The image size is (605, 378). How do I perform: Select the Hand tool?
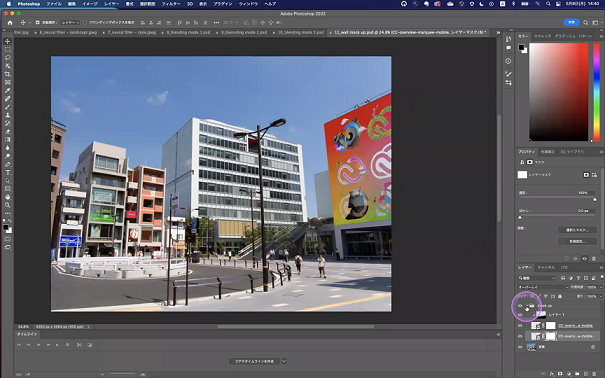pos(8,197)
